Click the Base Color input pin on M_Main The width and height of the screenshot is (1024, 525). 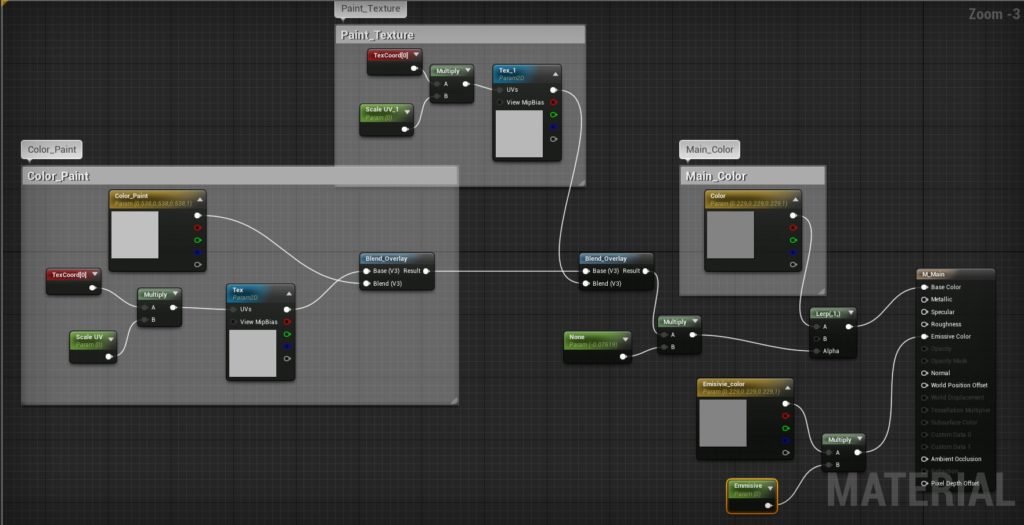(924, 287)
